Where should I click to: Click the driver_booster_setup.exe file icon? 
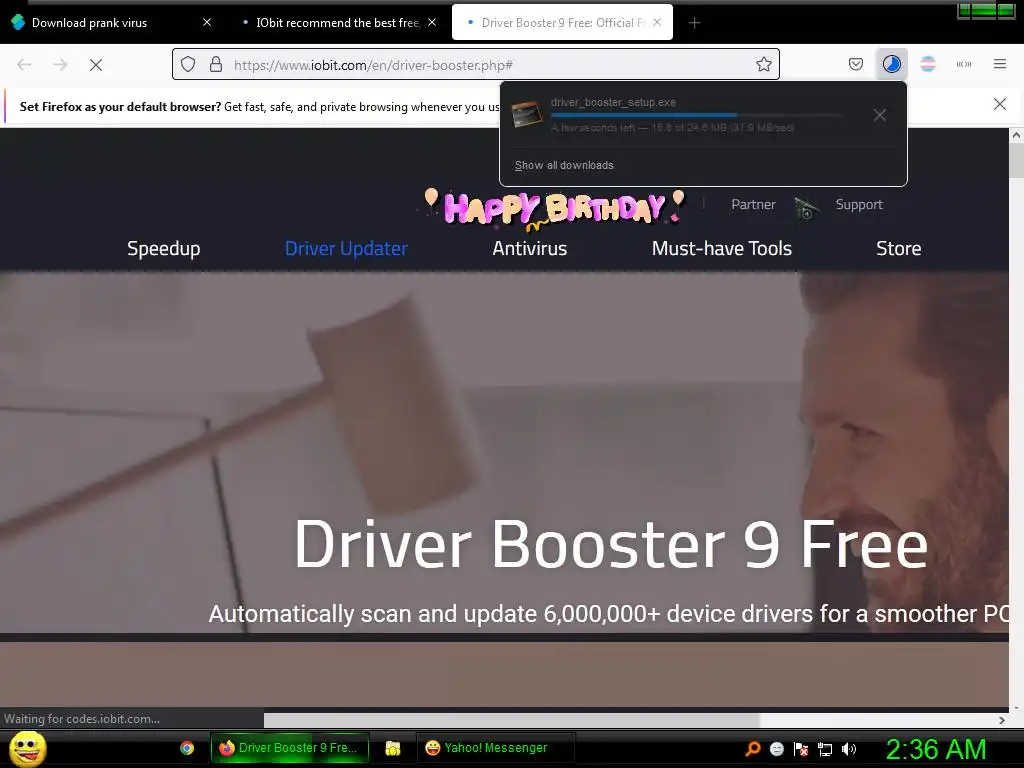(x=526, y=115)
